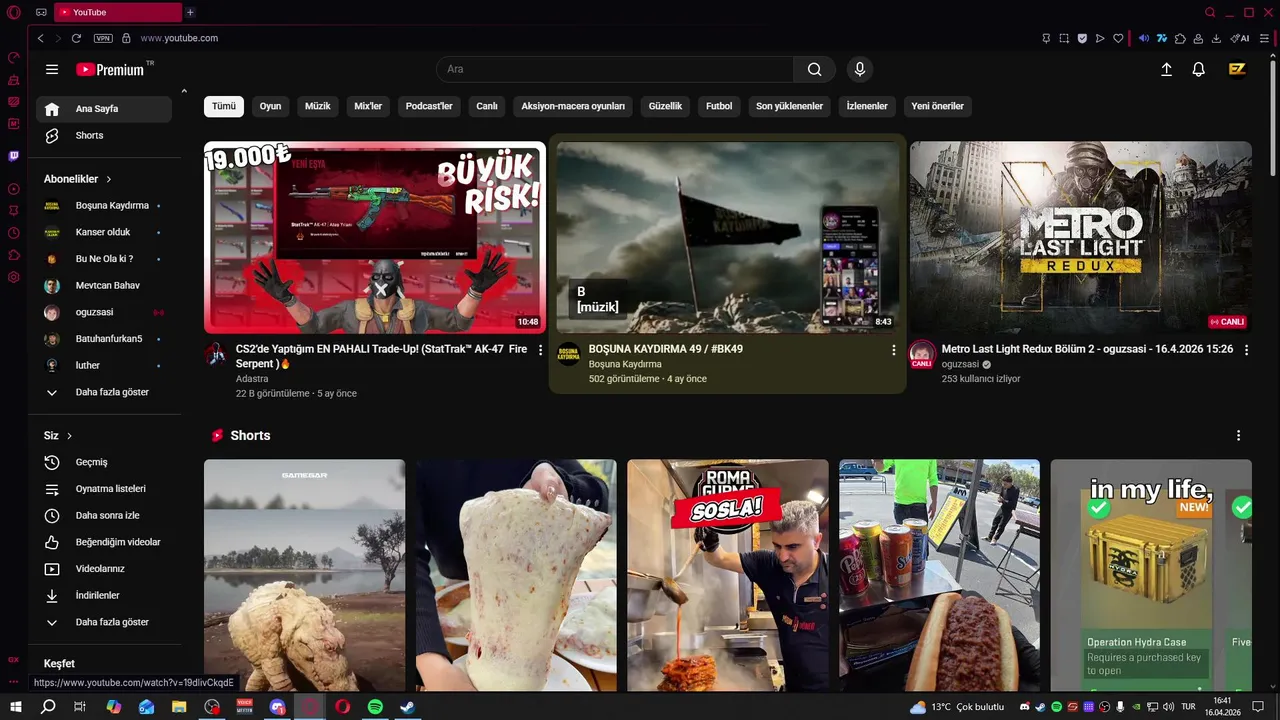Open Oynatma listeleri playlists

tap(104, 489)
